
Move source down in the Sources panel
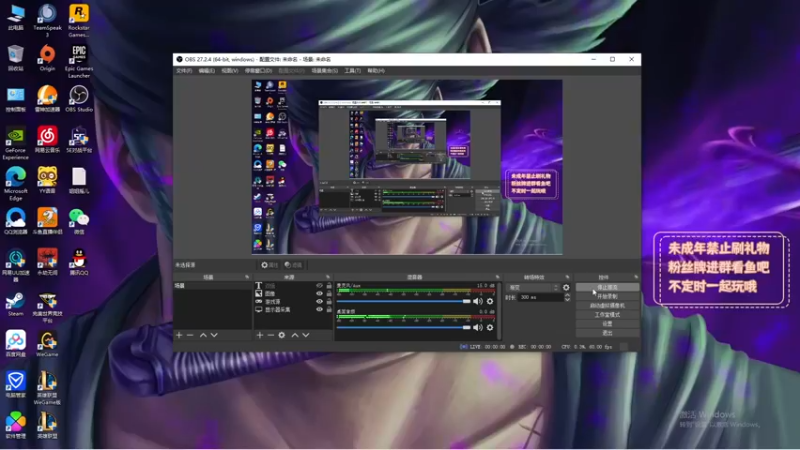point(306,335)
